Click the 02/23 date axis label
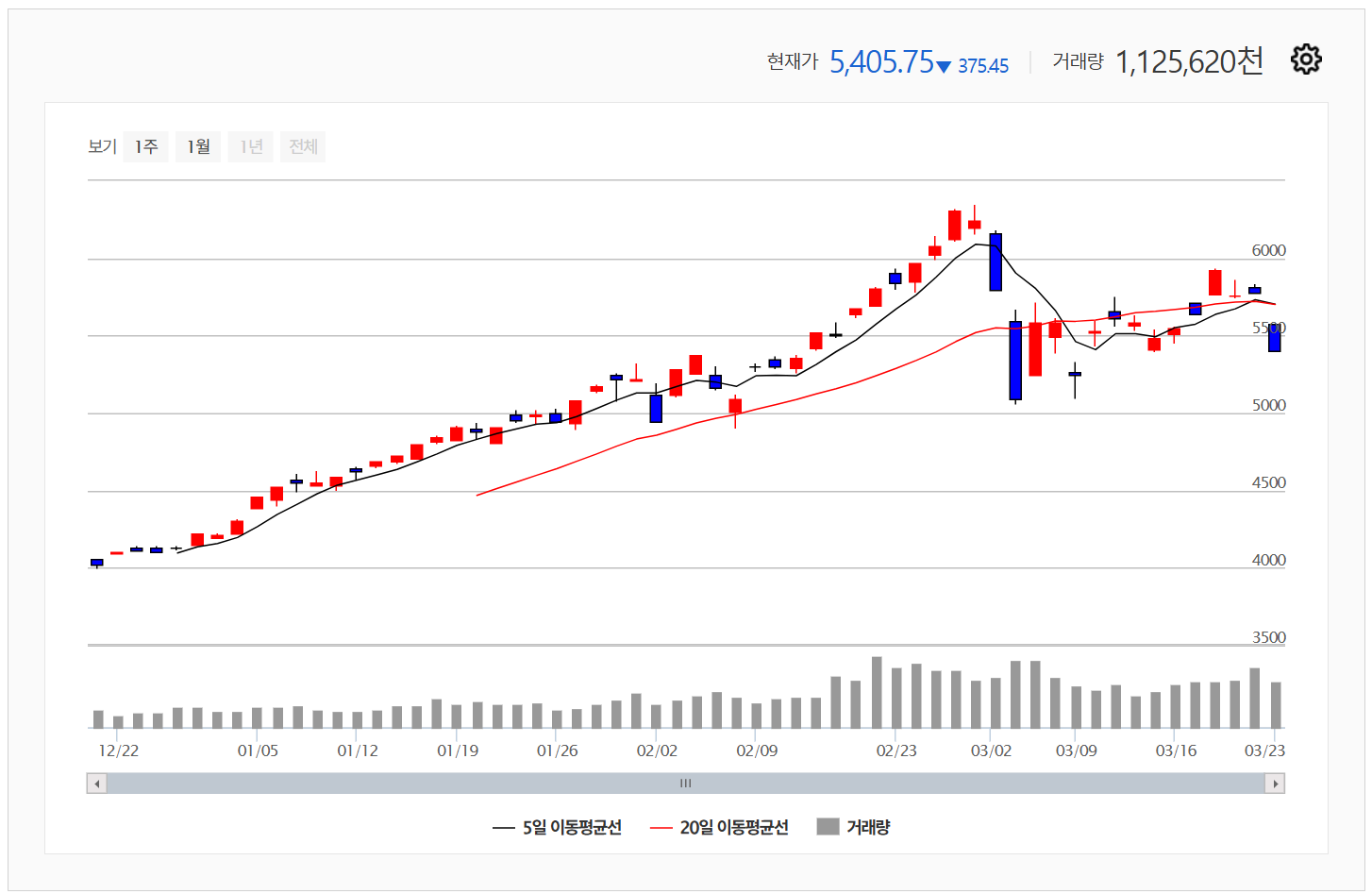This screenshot has width=1372, height=894. 896,751
